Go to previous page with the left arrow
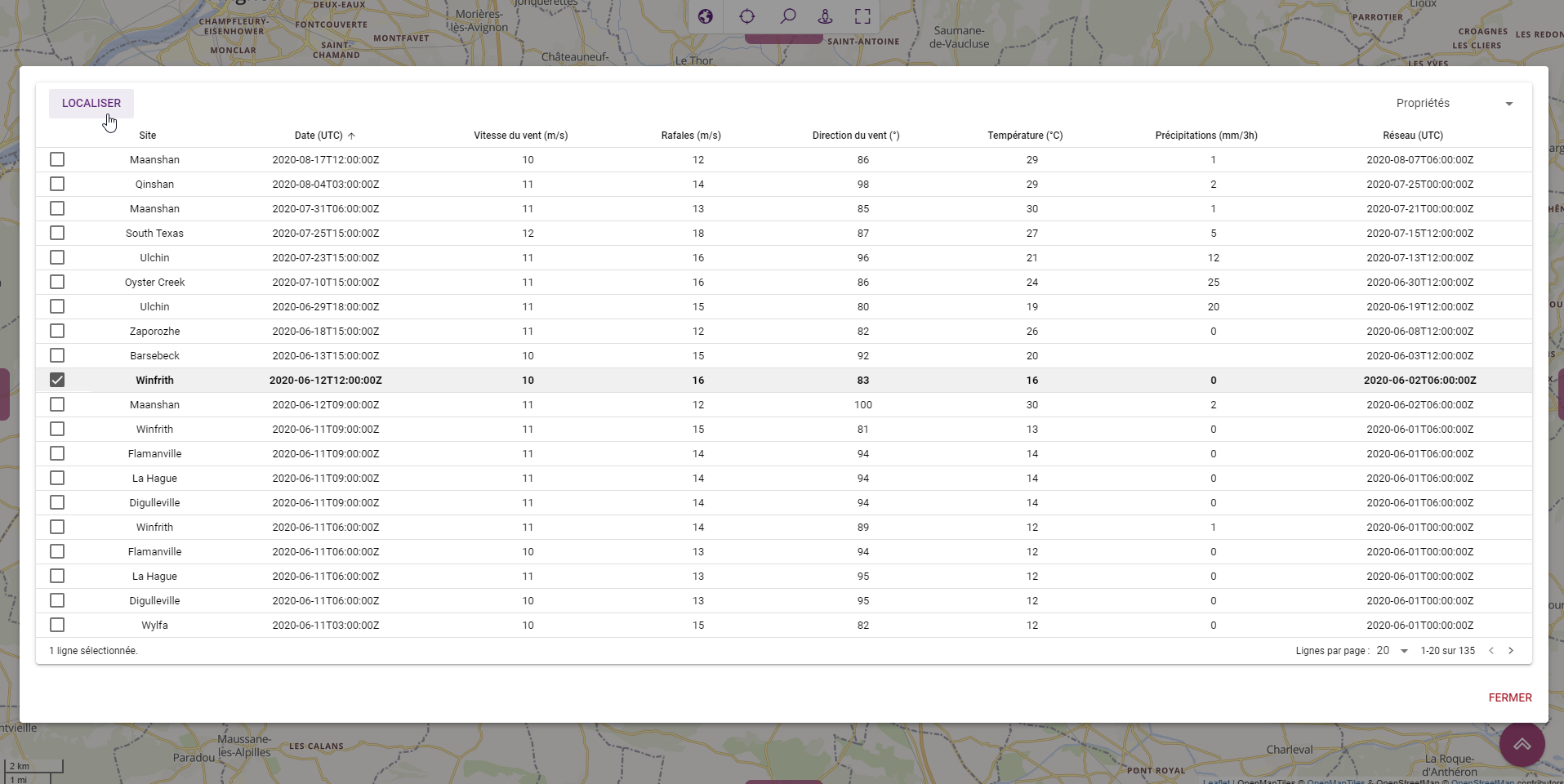Image resolution: width=1564 pixels, height=784 pixels. coord(1491,651)
